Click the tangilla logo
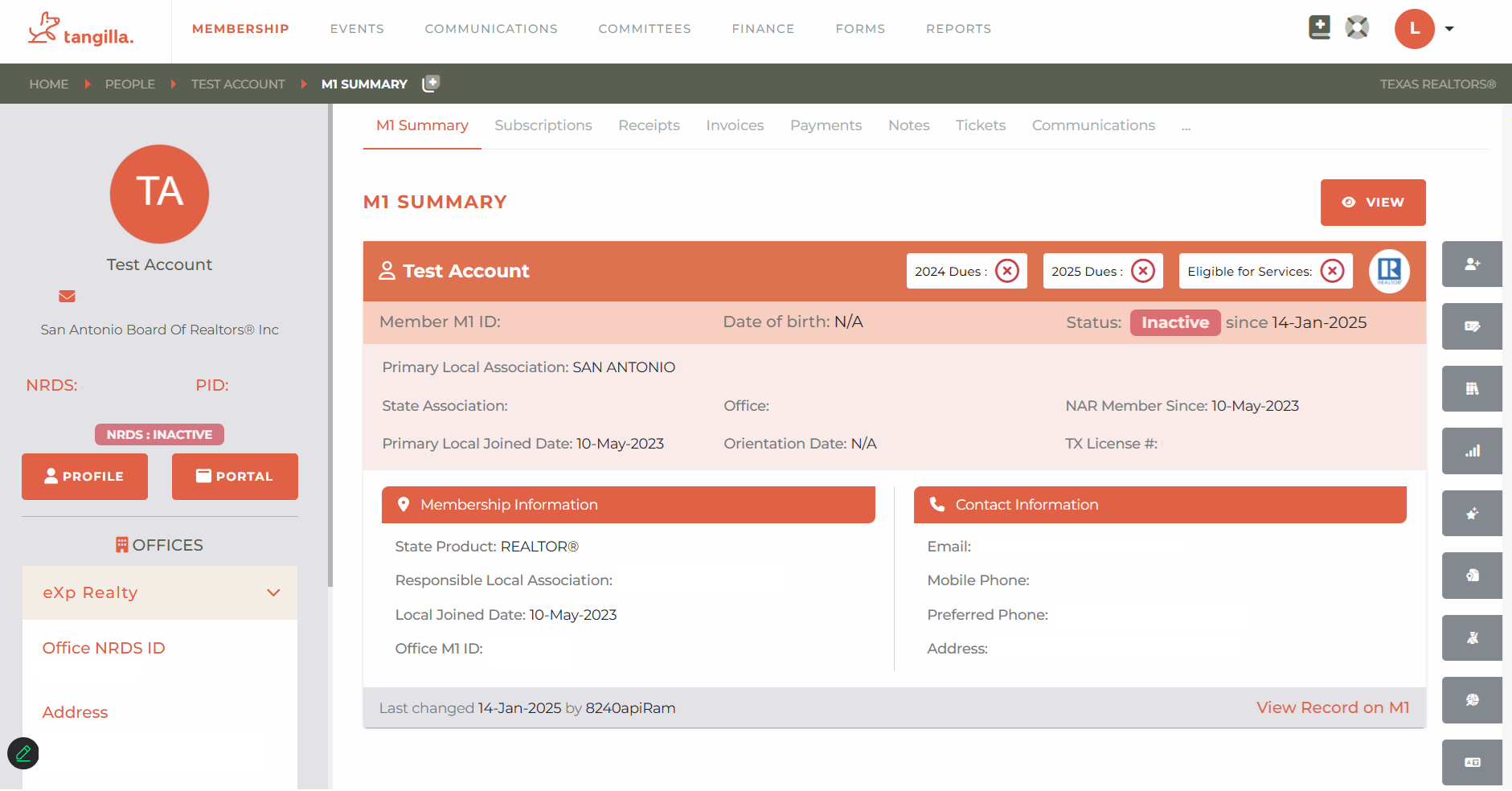The height and width of the screenshot is (791, 1512). (x=80, y=30)
